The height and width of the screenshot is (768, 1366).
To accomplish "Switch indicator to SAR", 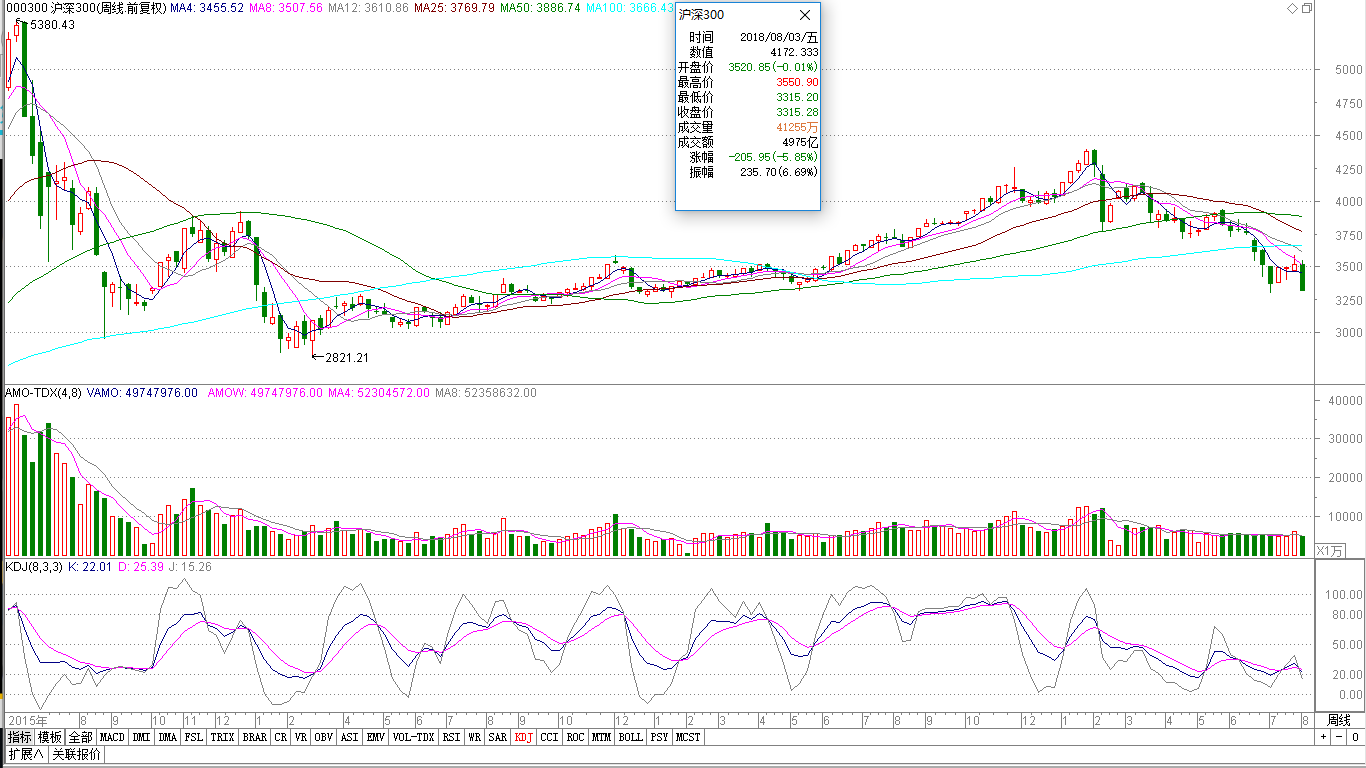I will click(x=498, y=738).
